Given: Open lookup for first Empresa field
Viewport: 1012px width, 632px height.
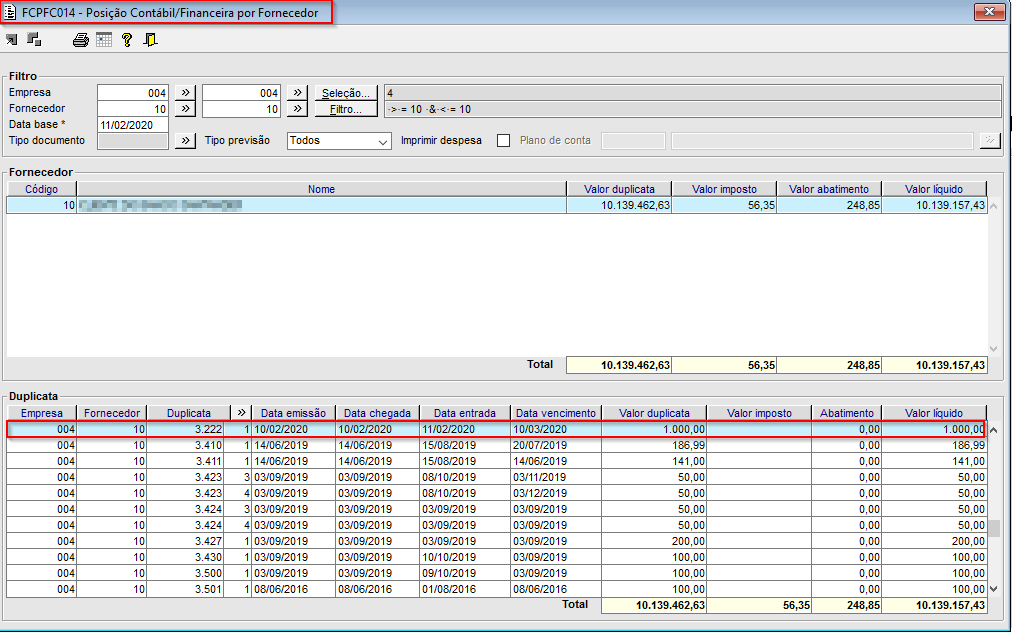Looking at the screenshot, I should click(185, 93).
